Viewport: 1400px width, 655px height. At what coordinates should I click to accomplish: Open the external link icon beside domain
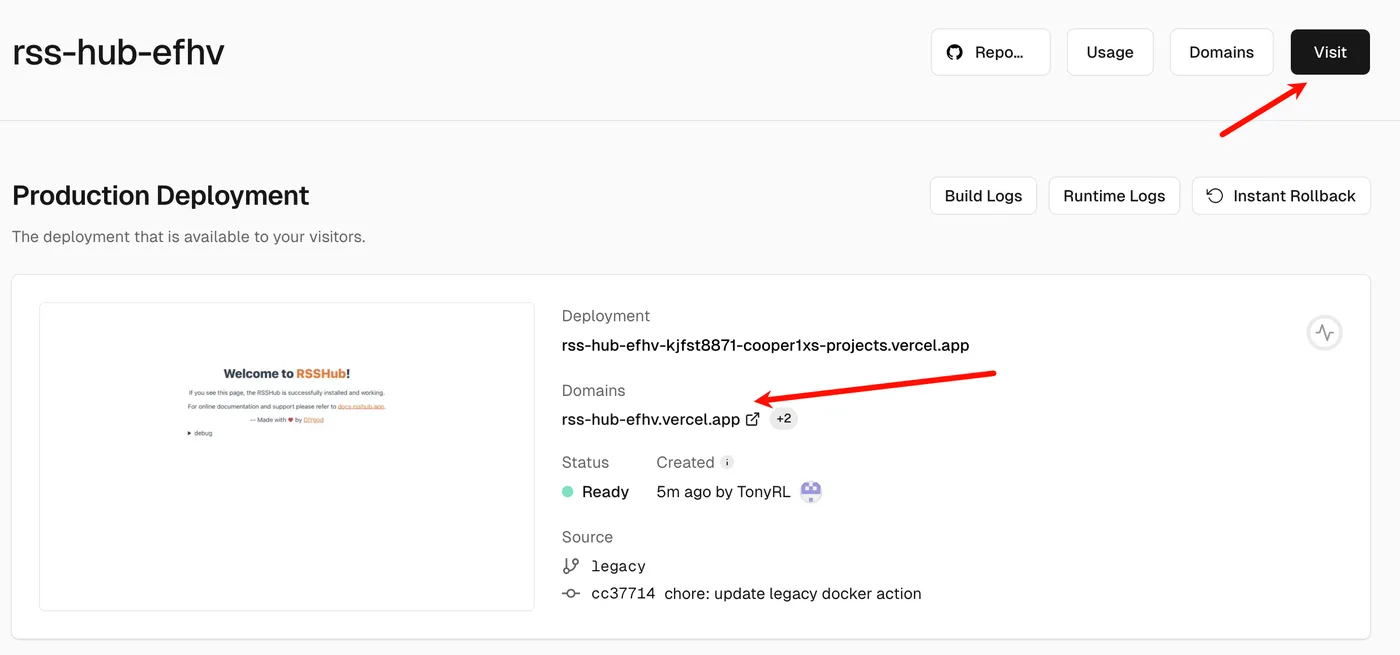point(753,419)
